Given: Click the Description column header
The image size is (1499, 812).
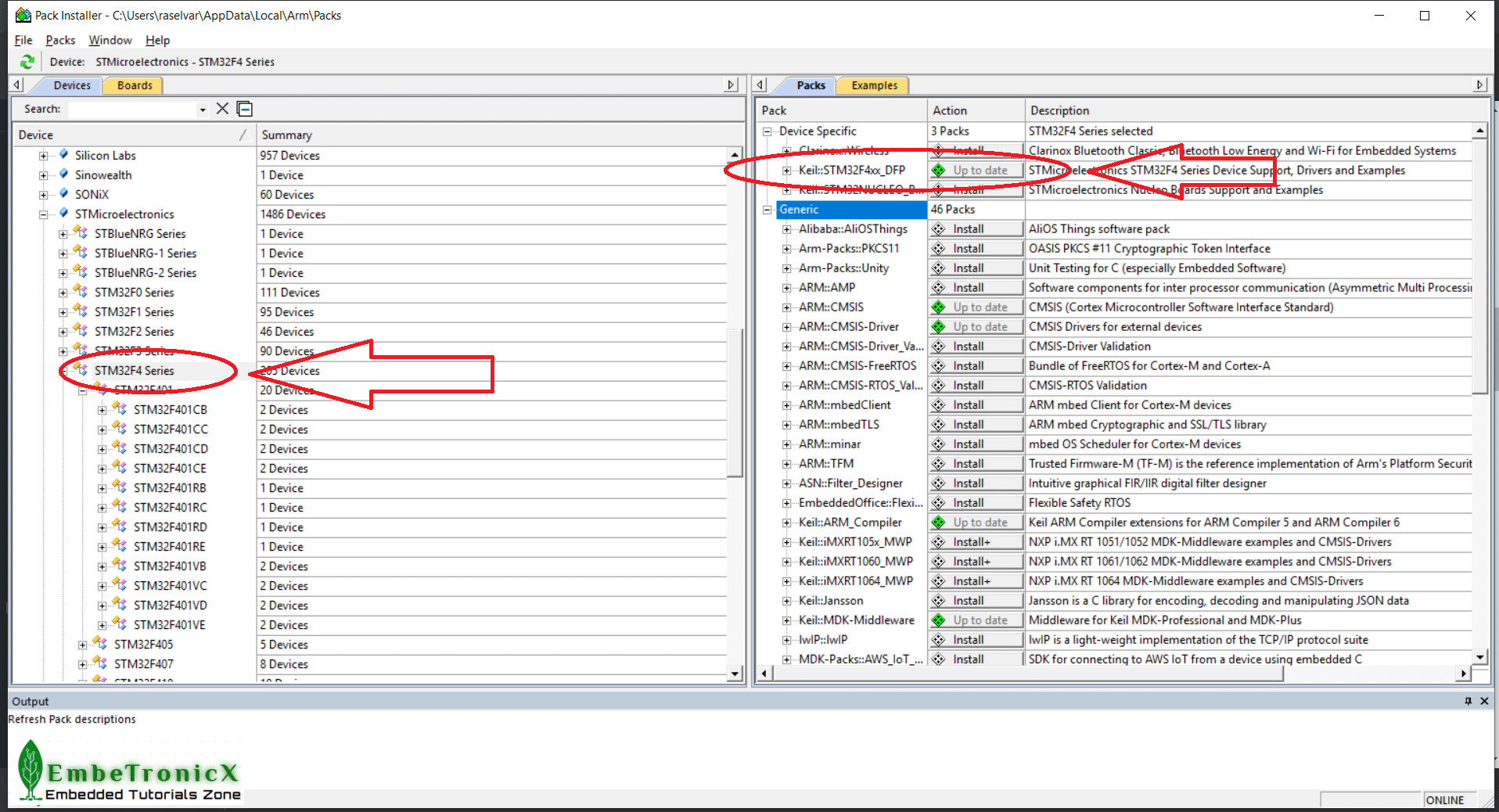Looking at the screenshot, I should click(x=1256, y=110).
